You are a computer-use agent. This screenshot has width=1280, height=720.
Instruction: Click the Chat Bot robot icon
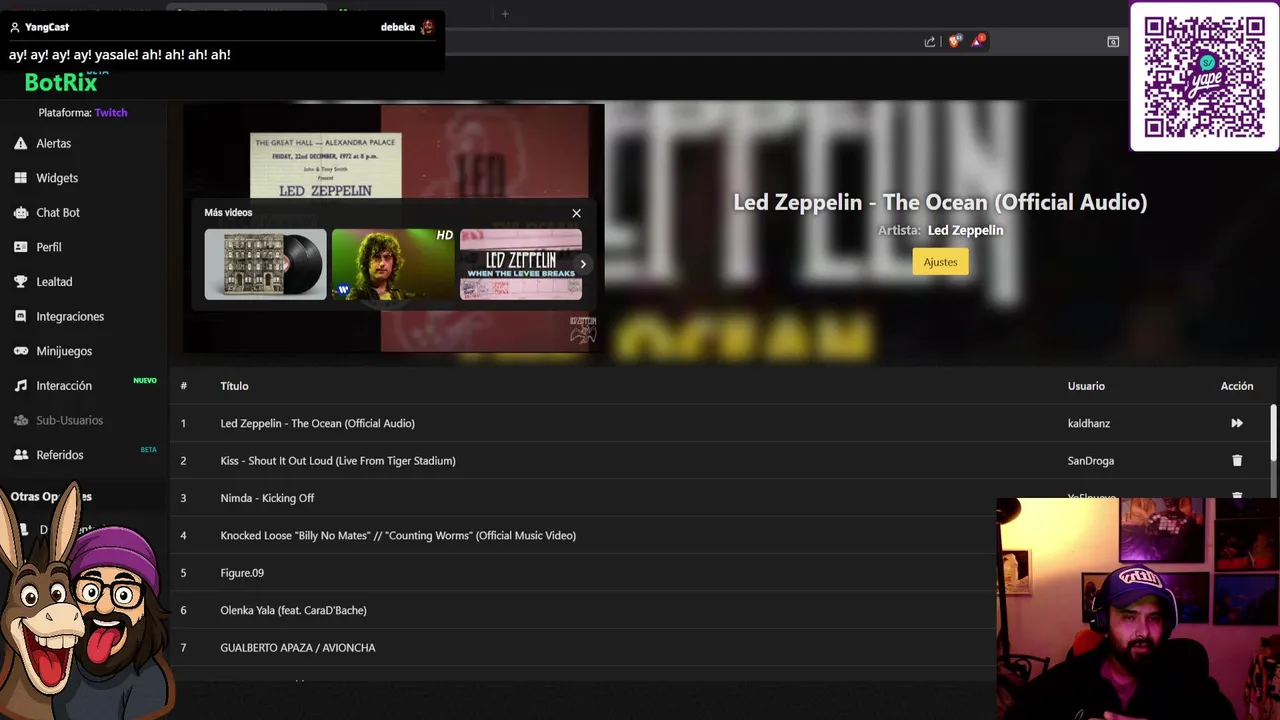tap(20, 212)
